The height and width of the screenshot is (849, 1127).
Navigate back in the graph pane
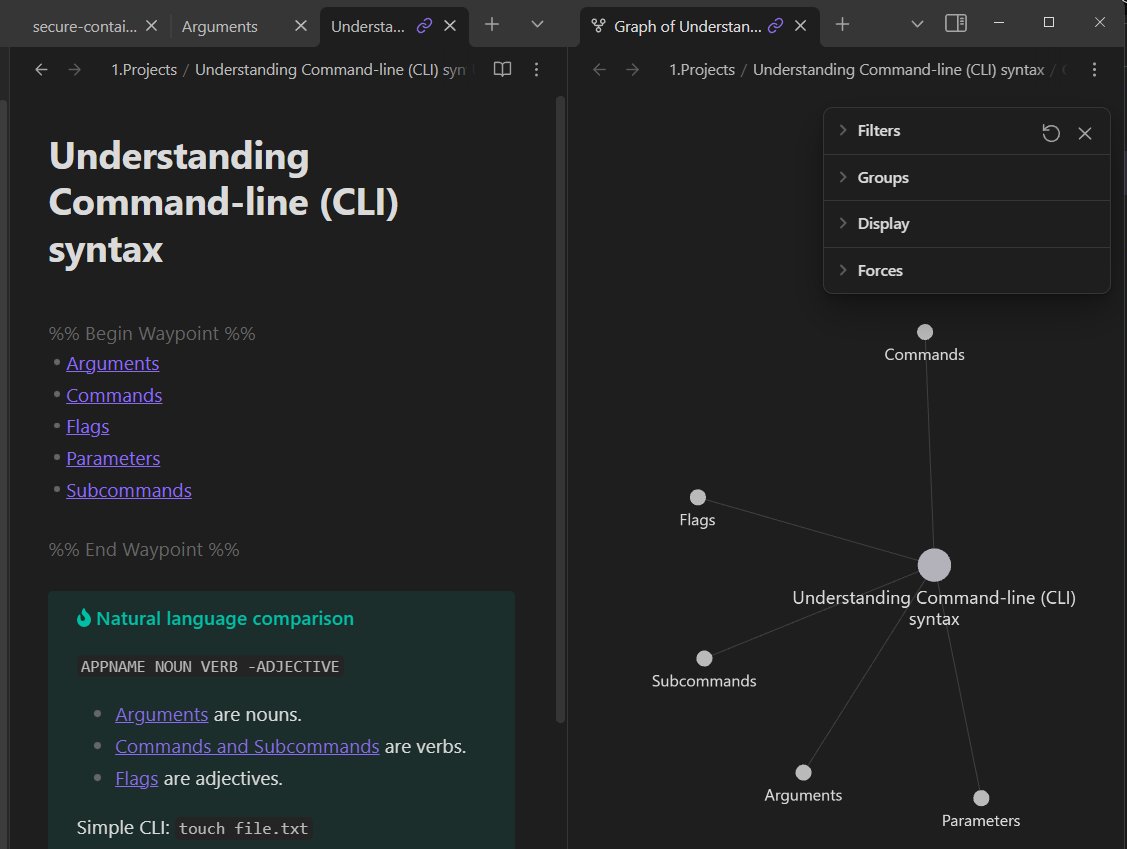[599, 70]
